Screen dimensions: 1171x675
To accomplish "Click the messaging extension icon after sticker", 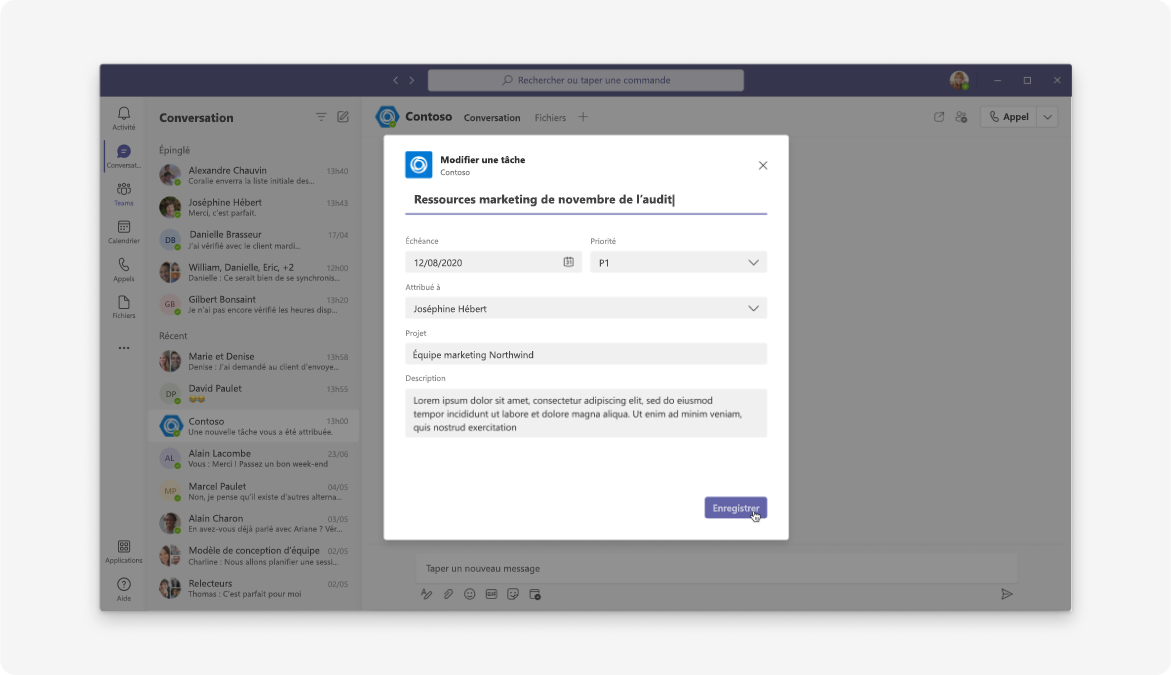I will tap(535, 594).
